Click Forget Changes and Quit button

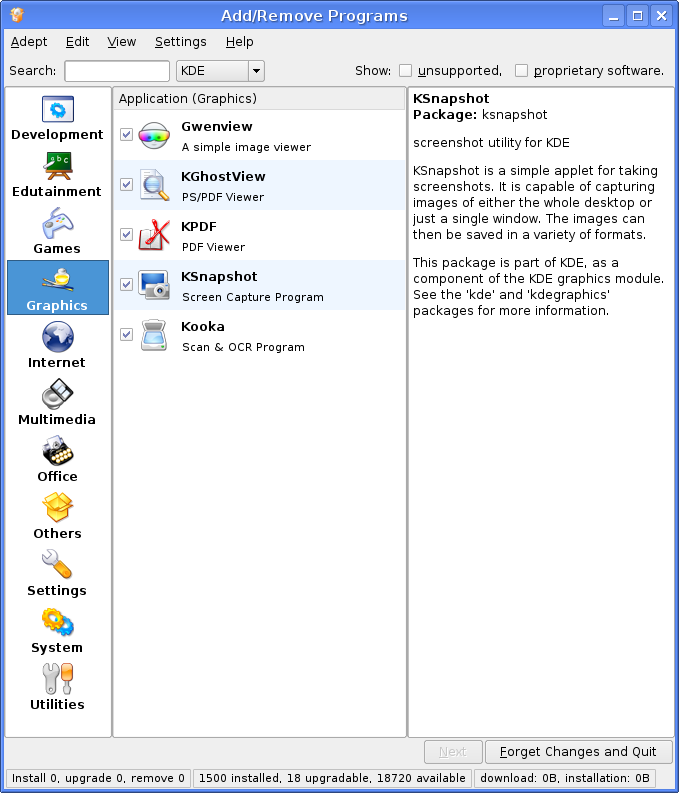(578, 752)
